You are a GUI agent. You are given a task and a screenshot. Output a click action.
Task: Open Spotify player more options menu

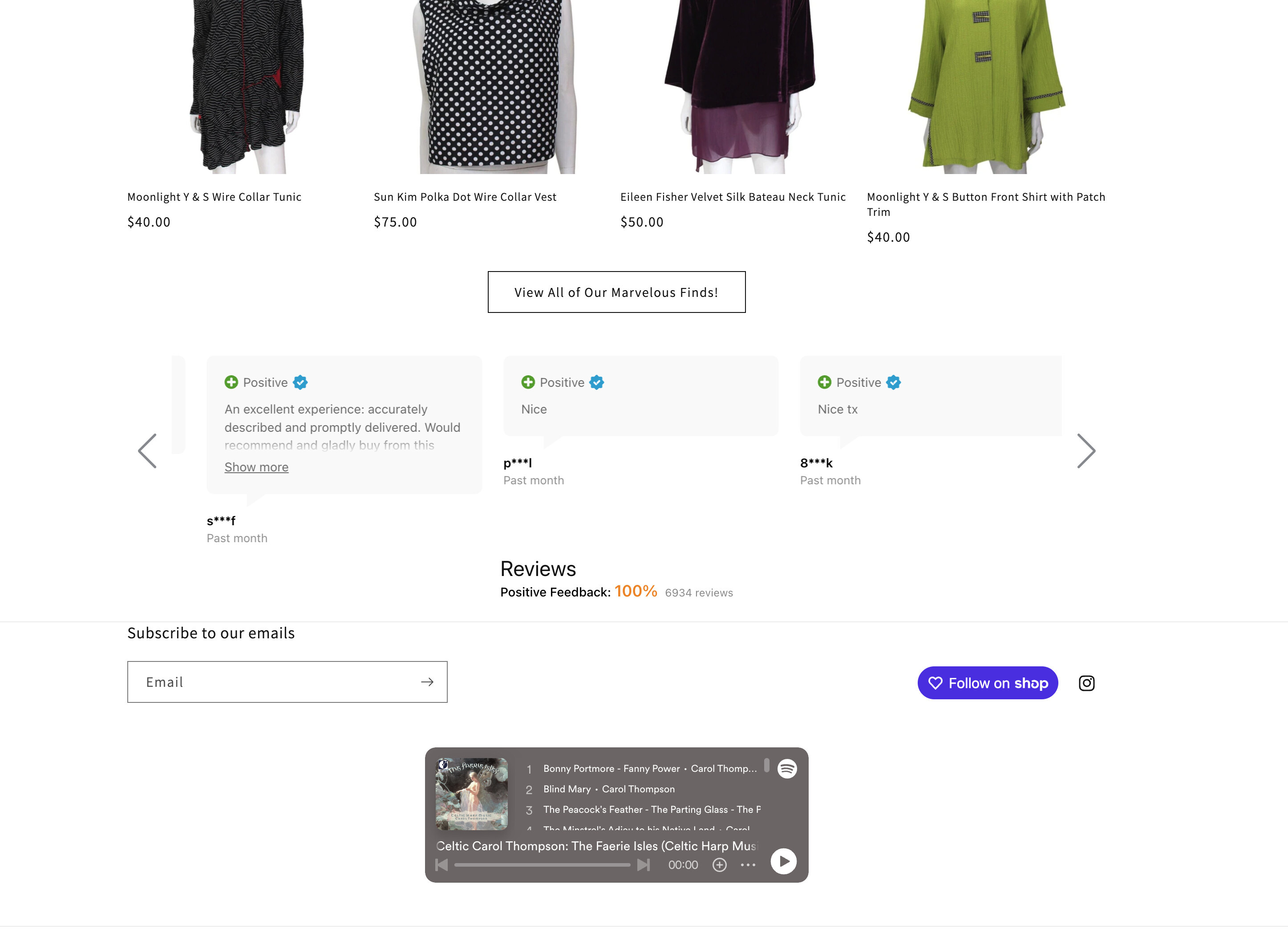[x=748, y=865]
